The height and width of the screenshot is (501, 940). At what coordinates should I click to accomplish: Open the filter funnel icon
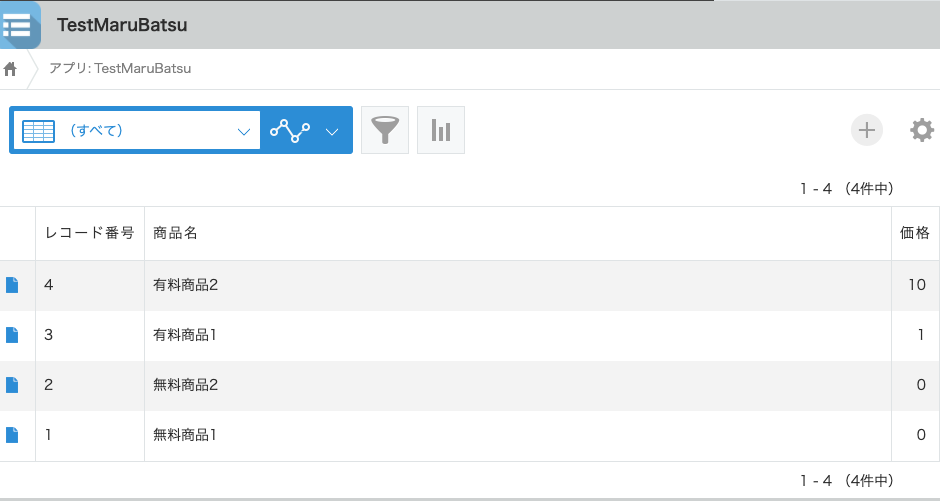[385, 130]
